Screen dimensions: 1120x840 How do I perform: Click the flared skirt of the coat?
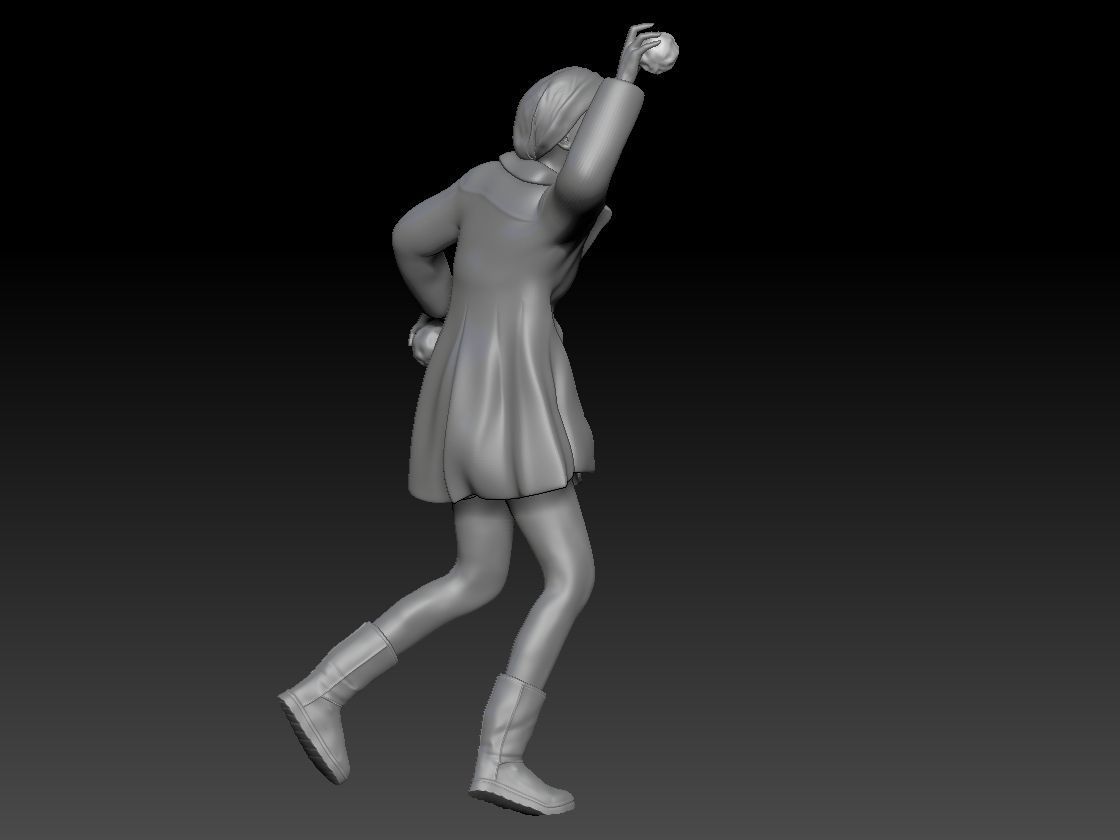click(x=502, y=400)
